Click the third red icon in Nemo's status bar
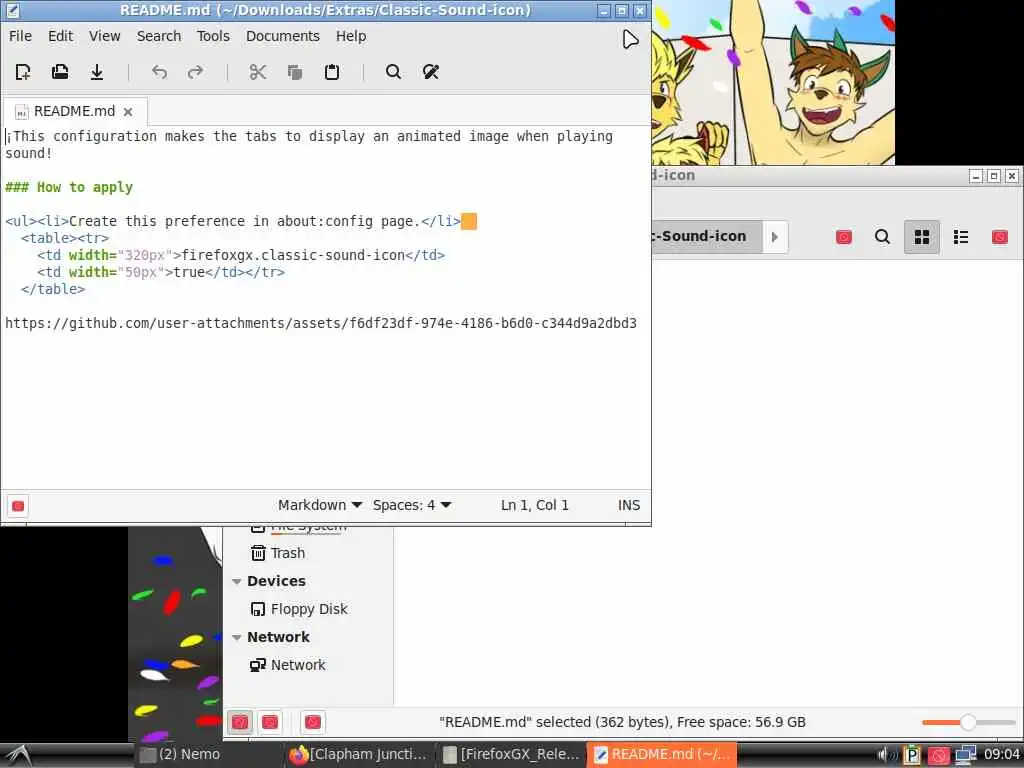The image size is (1024, 768). click(313, 722)
